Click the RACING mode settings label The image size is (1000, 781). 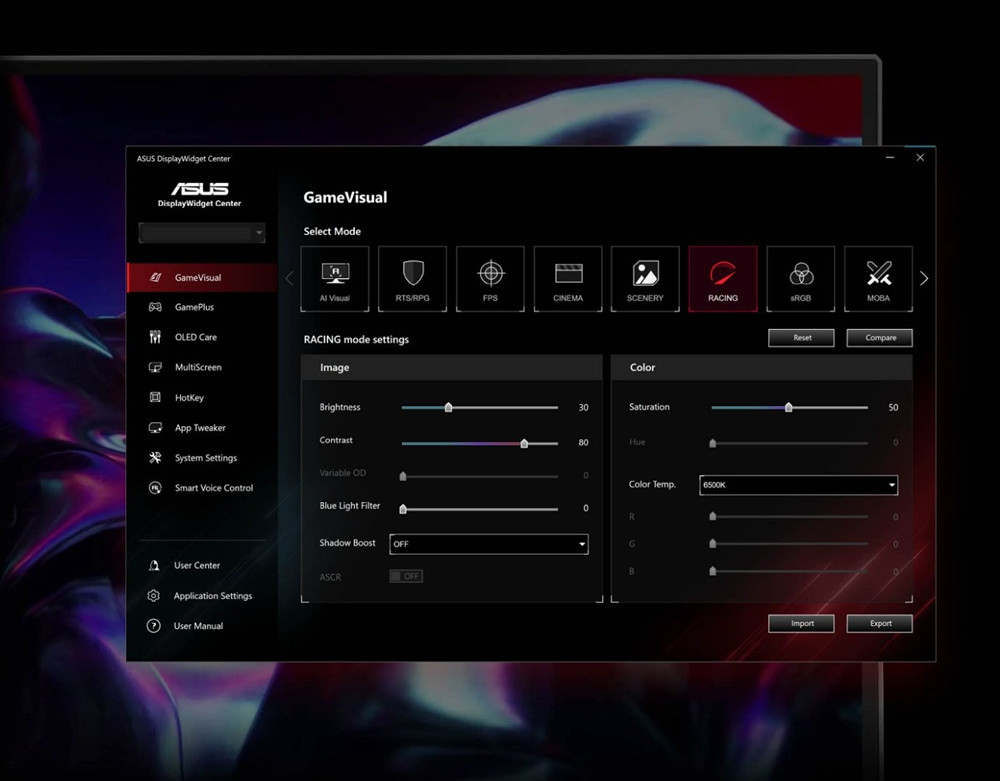357,339
